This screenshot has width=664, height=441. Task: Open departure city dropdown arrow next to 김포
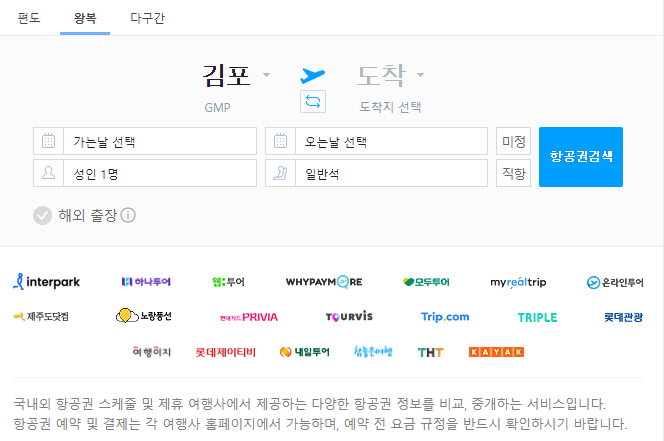click(266, 75)
